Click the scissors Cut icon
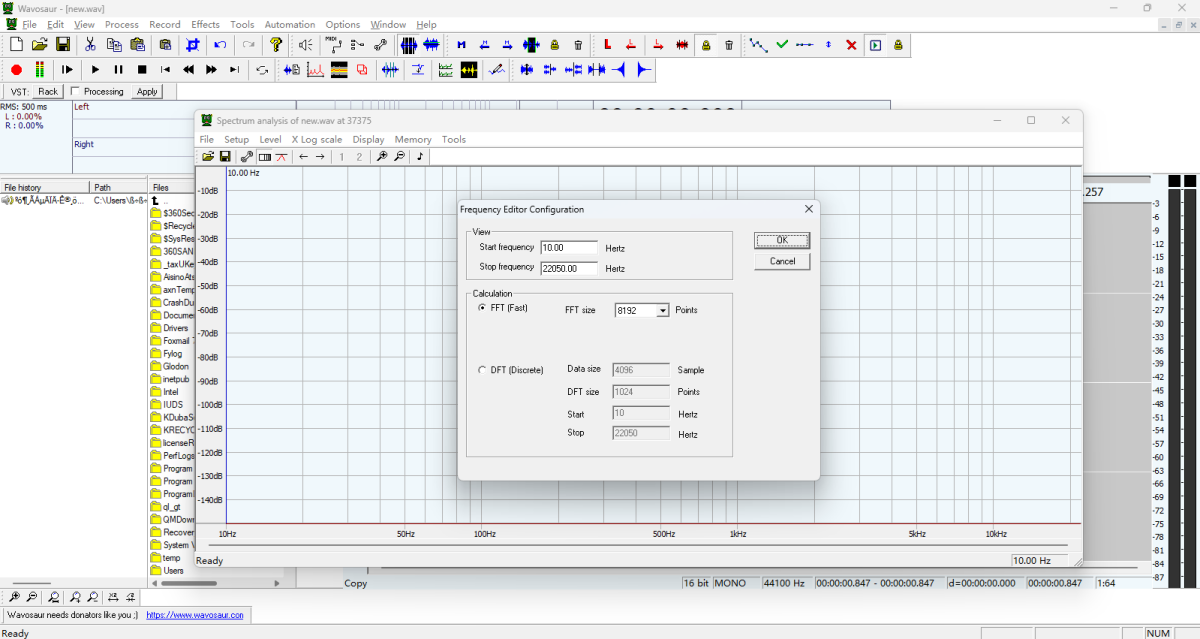The height and width of the screenshot is (639, 1200). pos(90,45)
